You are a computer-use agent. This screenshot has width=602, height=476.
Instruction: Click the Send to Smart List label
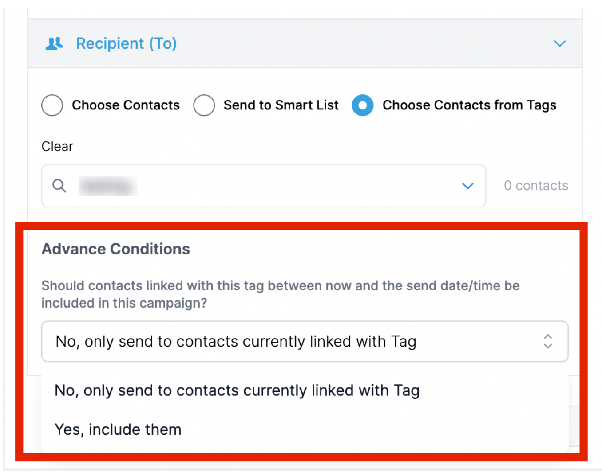pos(281,105)
